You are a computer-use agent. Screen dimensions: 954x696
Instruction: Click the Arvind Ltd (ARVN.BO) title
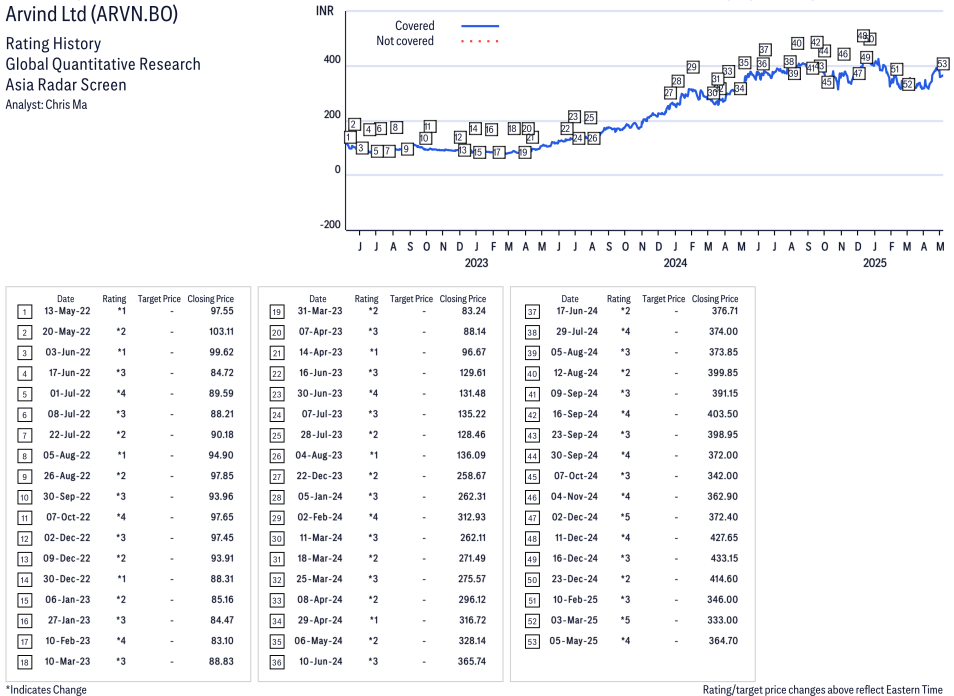click(x=91, y=14)
